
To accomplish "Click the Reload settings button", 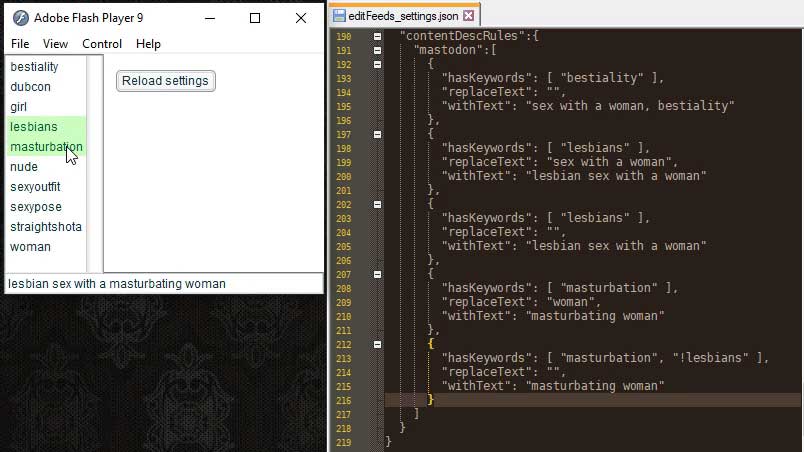I will (165, 81).
